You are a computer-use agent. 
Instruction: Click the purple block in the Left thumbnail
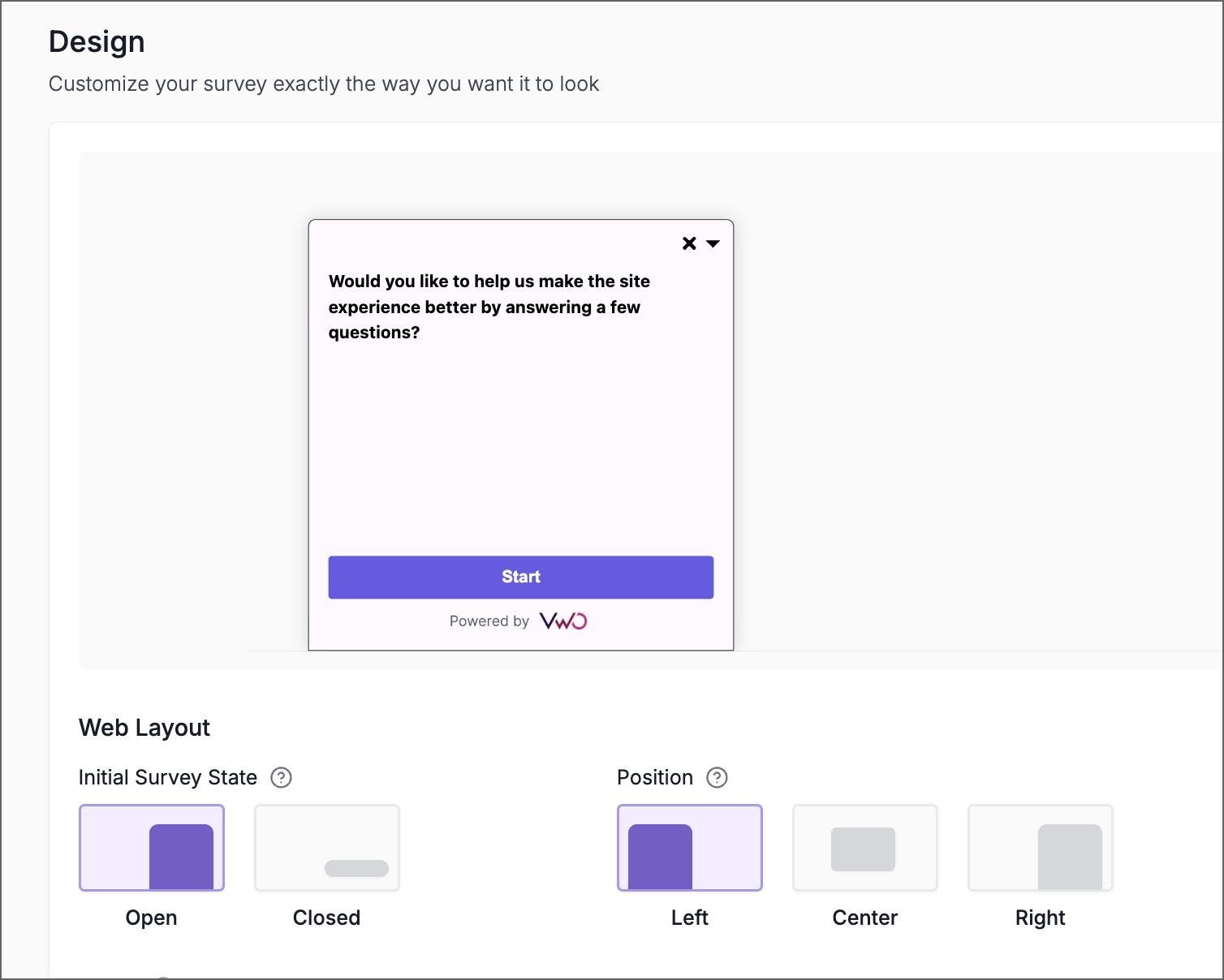tap(660, 856)
